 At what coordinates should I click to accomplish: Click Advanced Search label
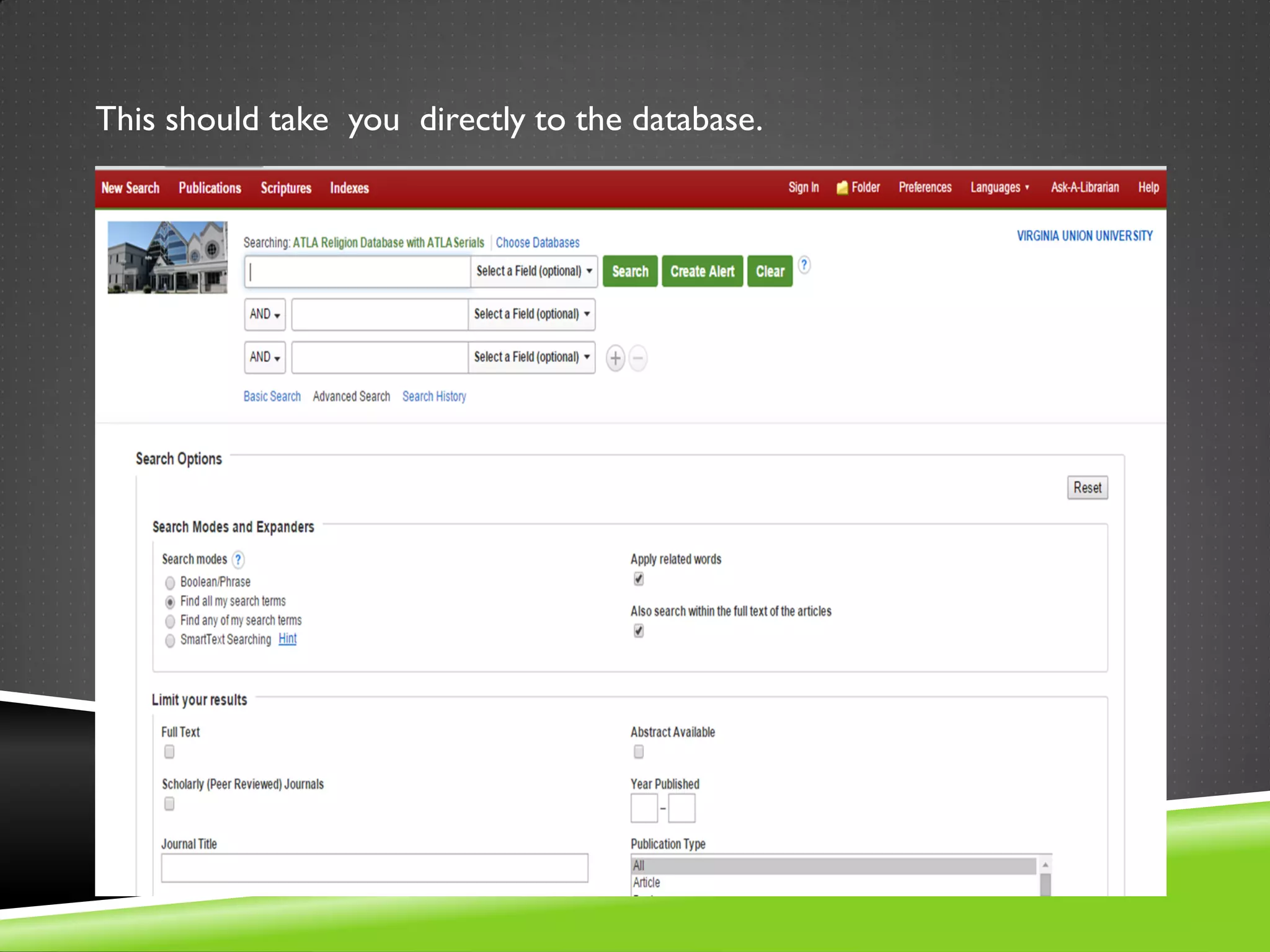click(351, 396)
